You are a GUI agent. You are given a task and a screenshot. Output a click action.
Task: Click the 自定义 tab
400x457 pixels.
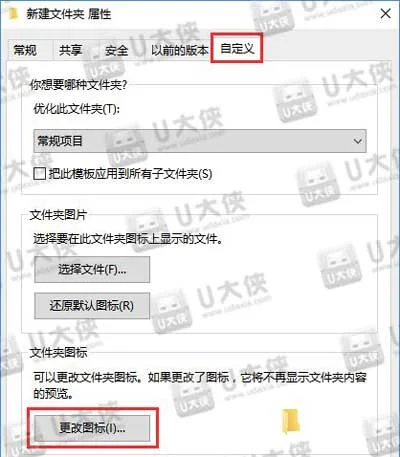click(x=237, y=49)
